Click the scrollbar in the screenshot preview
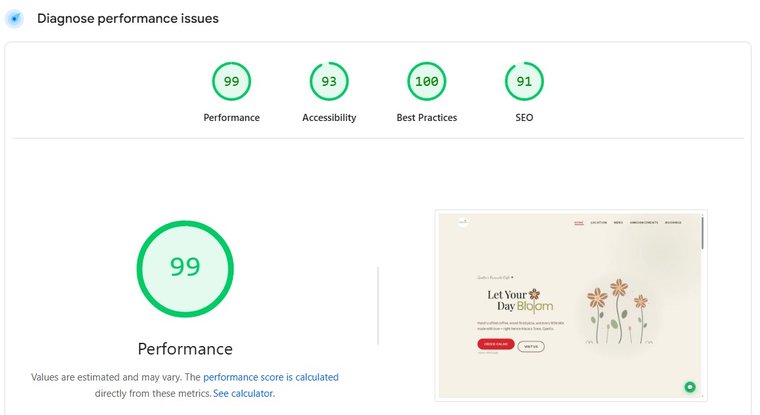Image resolution: width=760 pixels, height=415 pixels. pyautogui.click(x=702, y=233)
